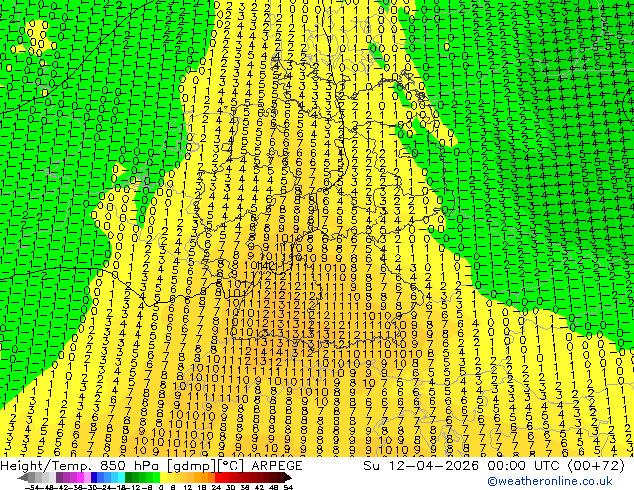This screenshot has width=634, height=490.
Task: Click the 'ARPEGE' model name
Action: pos(277,466)
